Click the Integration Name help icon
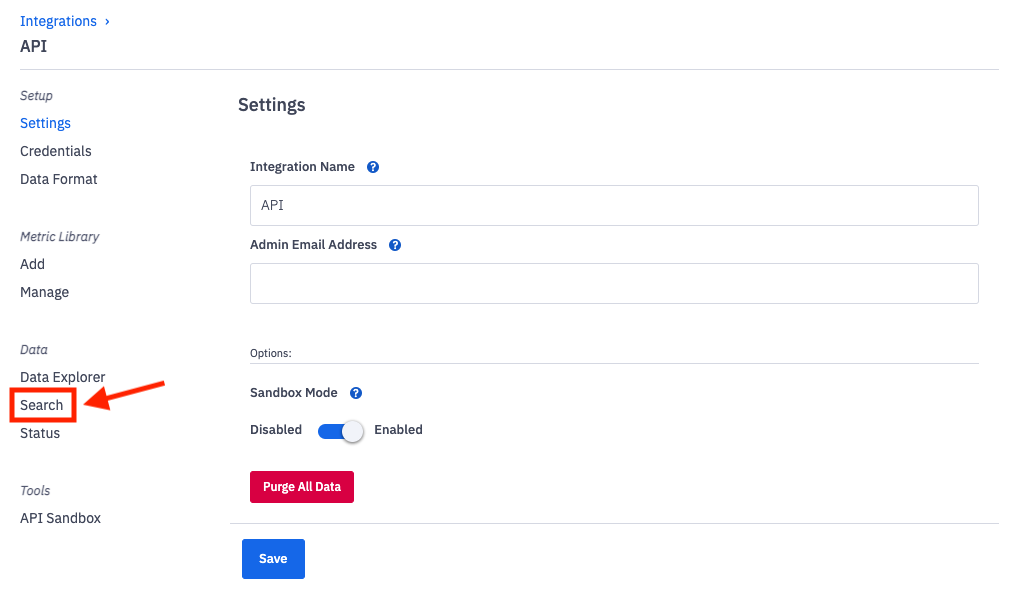Image resolution: width=1010 pixels, height=599 pixels. tap(373, 167)
